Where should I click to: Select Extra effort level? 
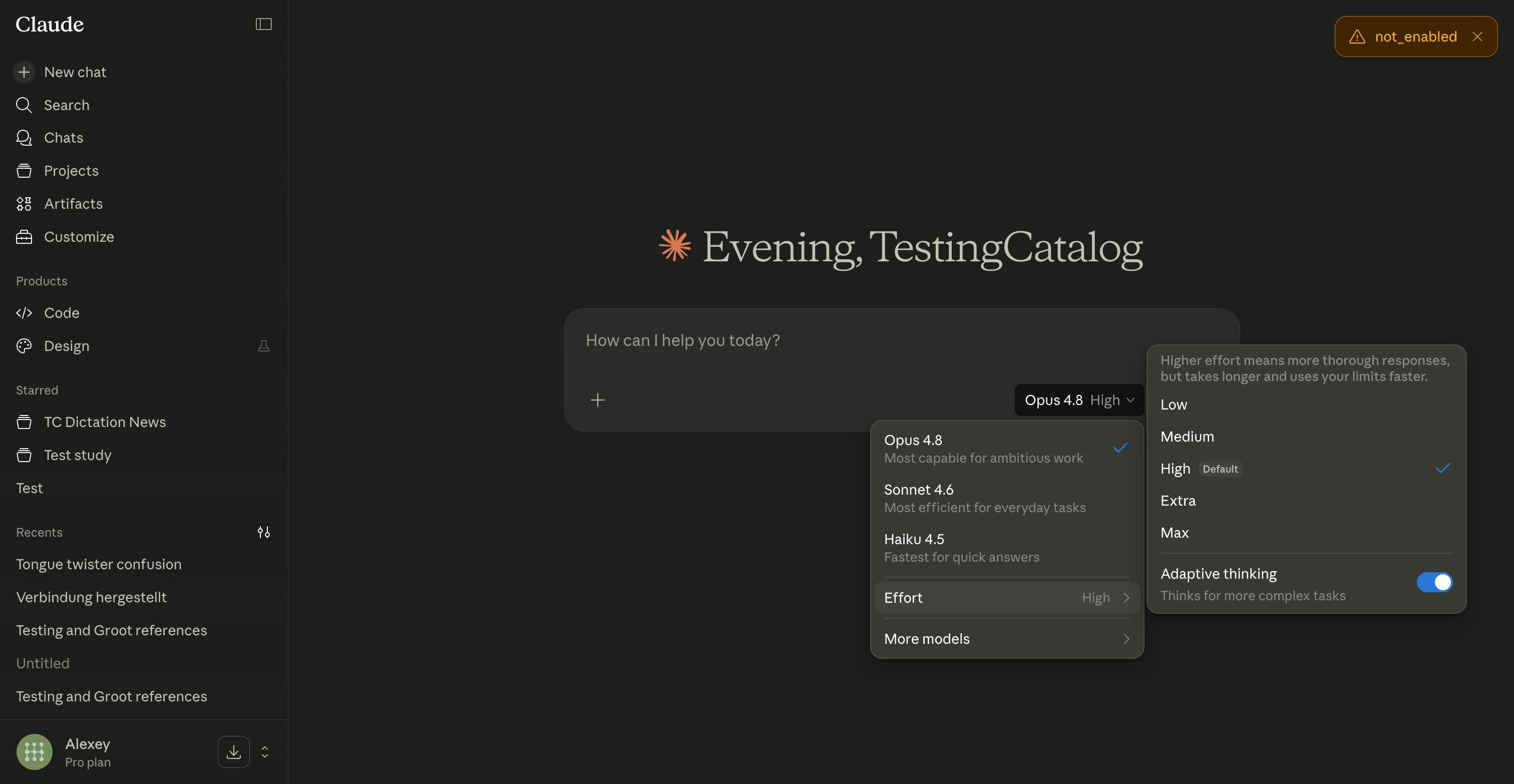pyautogui.click(x=1306, y=501)
